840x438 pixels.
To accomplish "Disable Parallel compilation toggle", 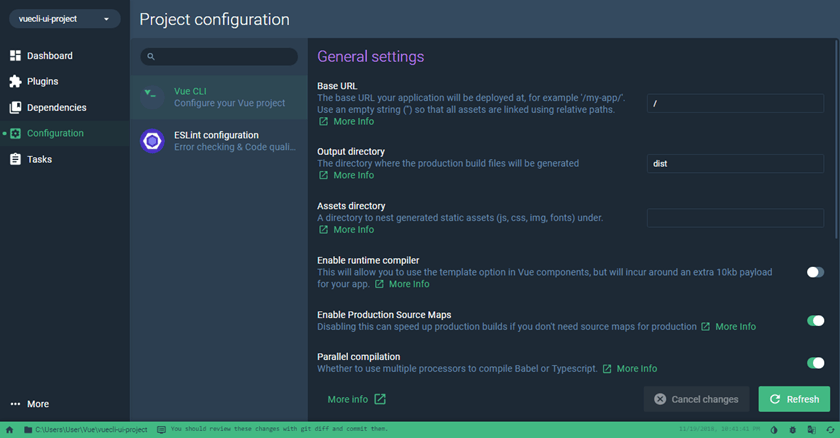I will pyautogui.click(x=815, y=363).
